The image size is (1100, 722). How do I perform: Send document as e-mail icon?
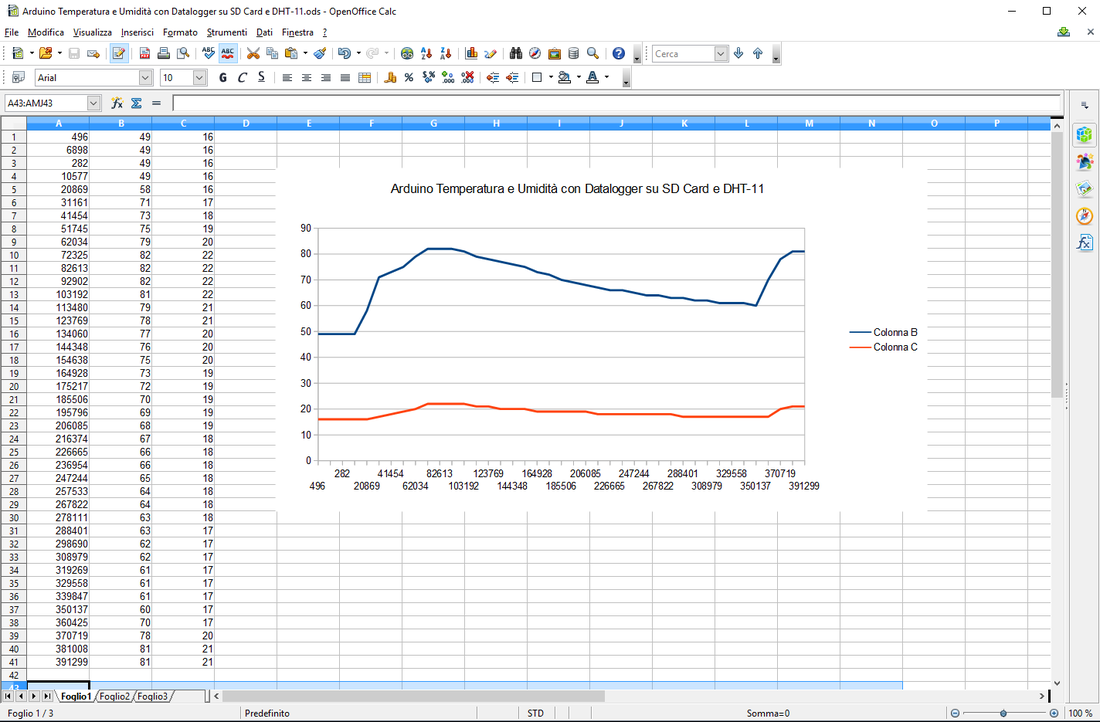[93, 53]
